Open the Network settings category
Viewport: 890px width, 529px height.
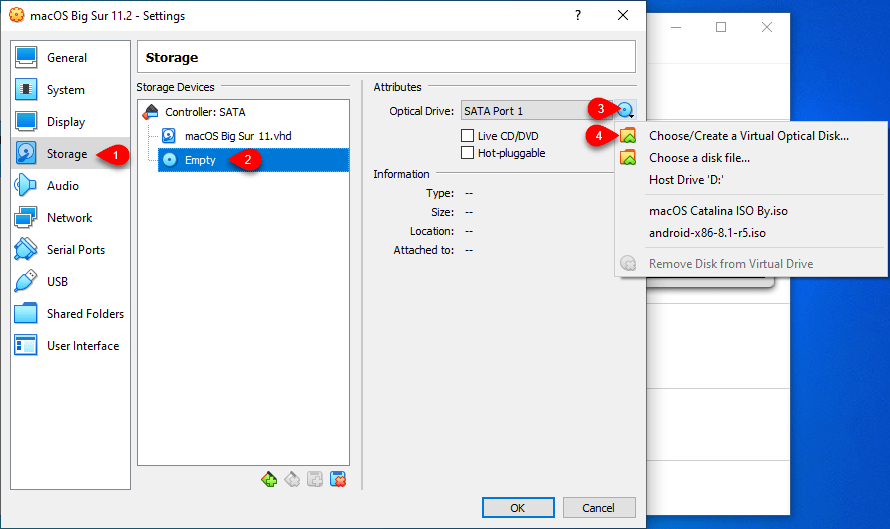pyautogui.click(x=70, y=217)
